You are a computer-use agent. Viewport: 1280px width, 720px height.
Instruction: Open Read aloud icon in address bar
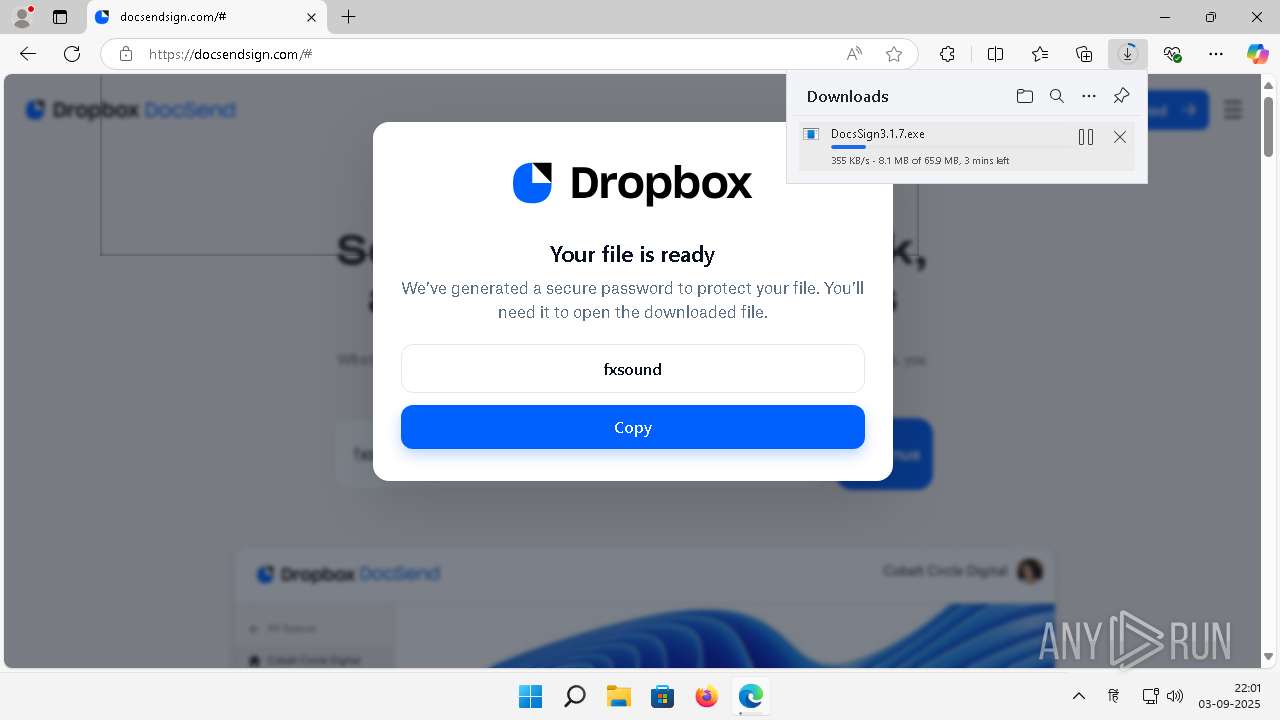click(854, 54)
